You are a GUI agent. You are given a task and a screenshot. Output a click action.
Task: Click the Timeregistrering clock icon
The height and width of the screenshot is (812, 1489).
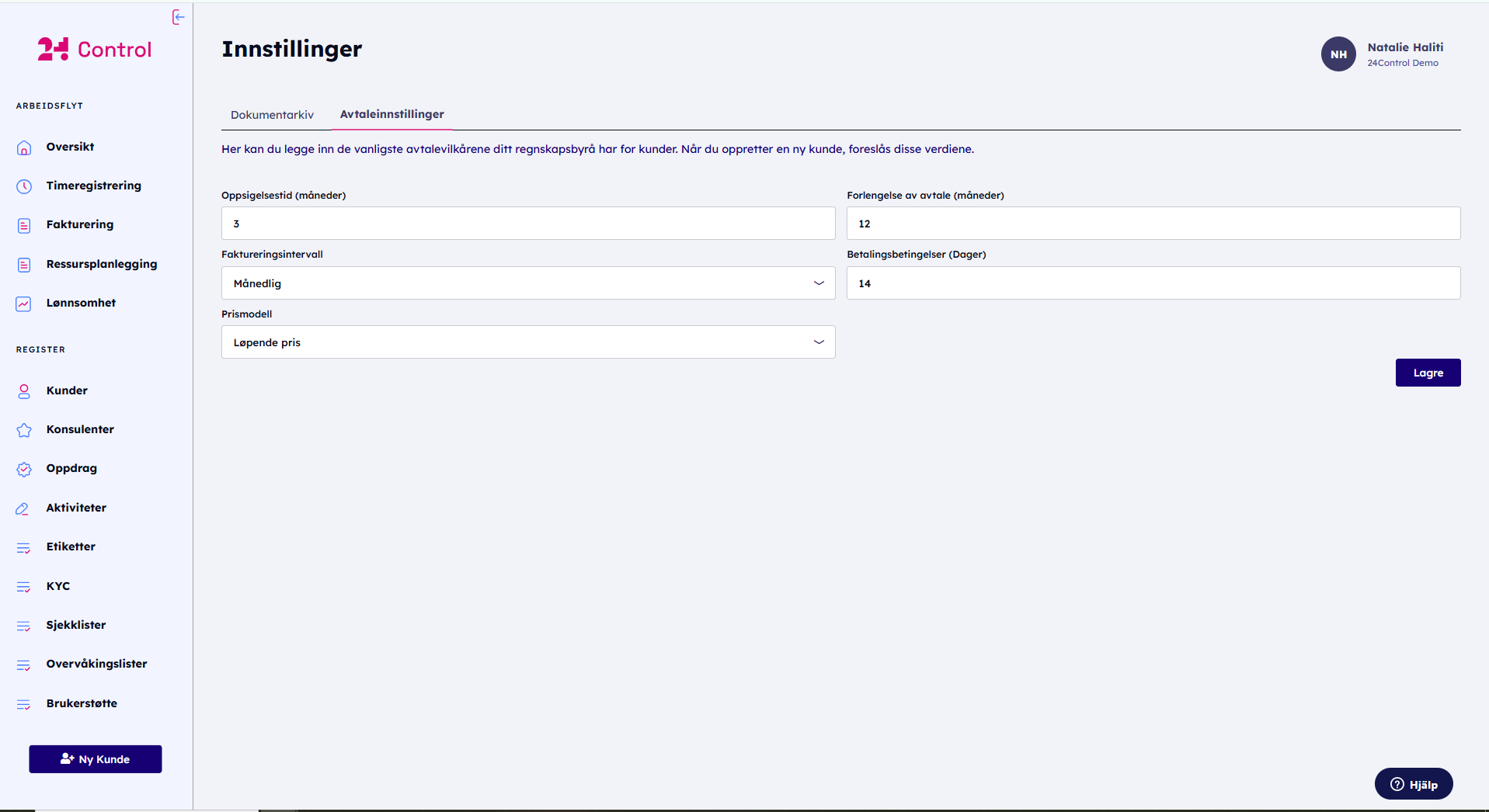pyautogui.click(x=24, y=186)
